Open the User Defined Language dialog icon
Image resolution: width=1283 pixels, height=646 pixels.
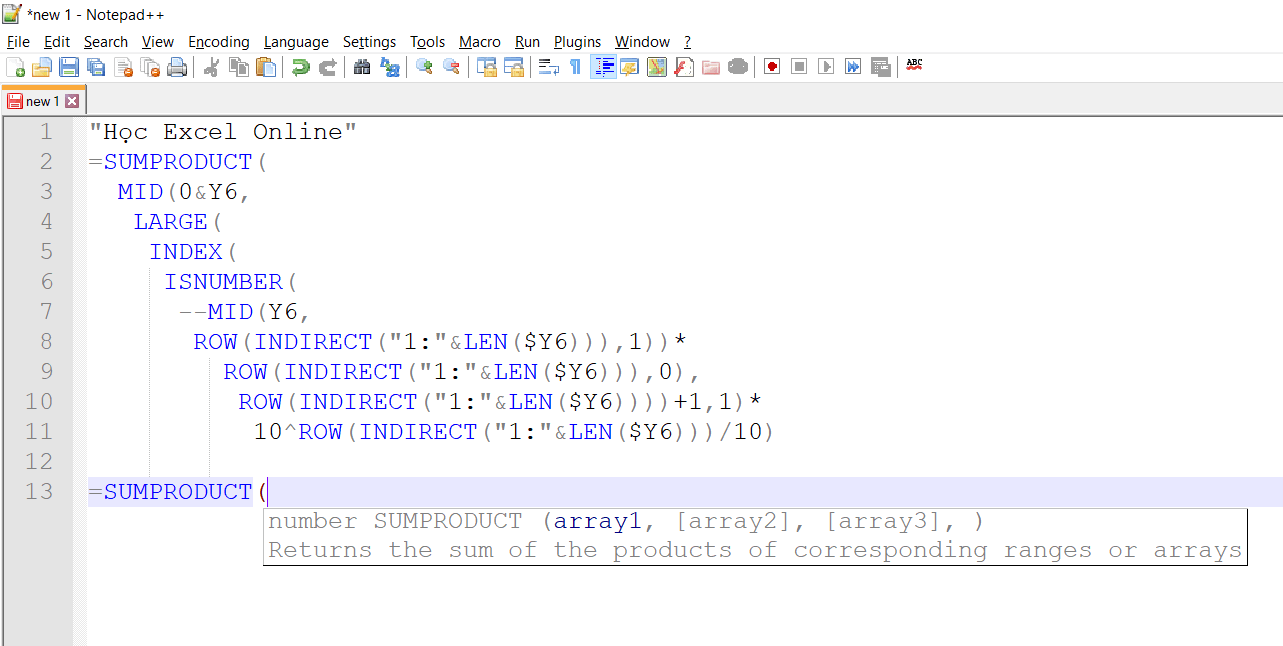[x=630, y=67]
